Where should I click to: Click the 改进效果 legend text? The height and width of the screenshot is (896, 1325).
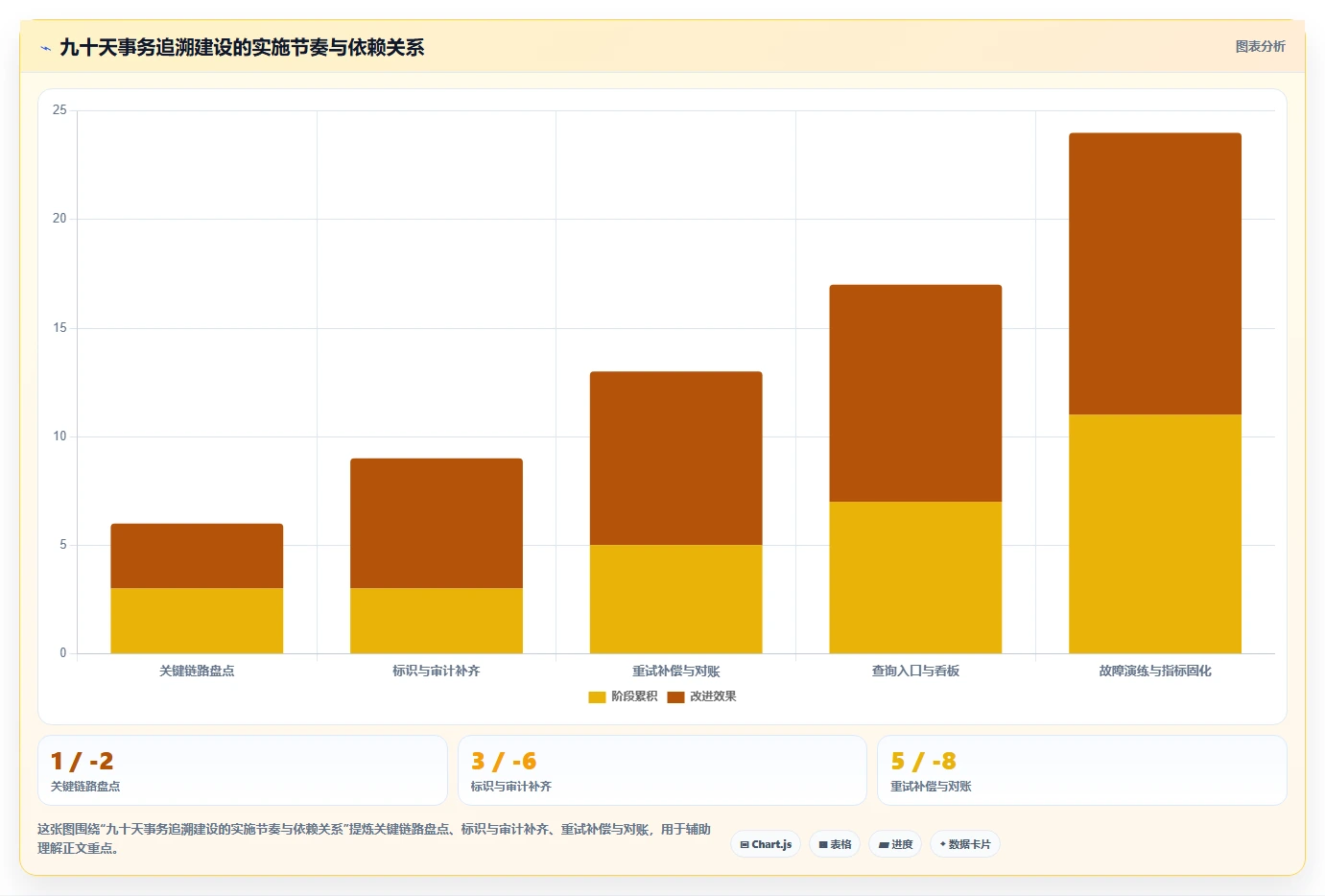[713, 696]
